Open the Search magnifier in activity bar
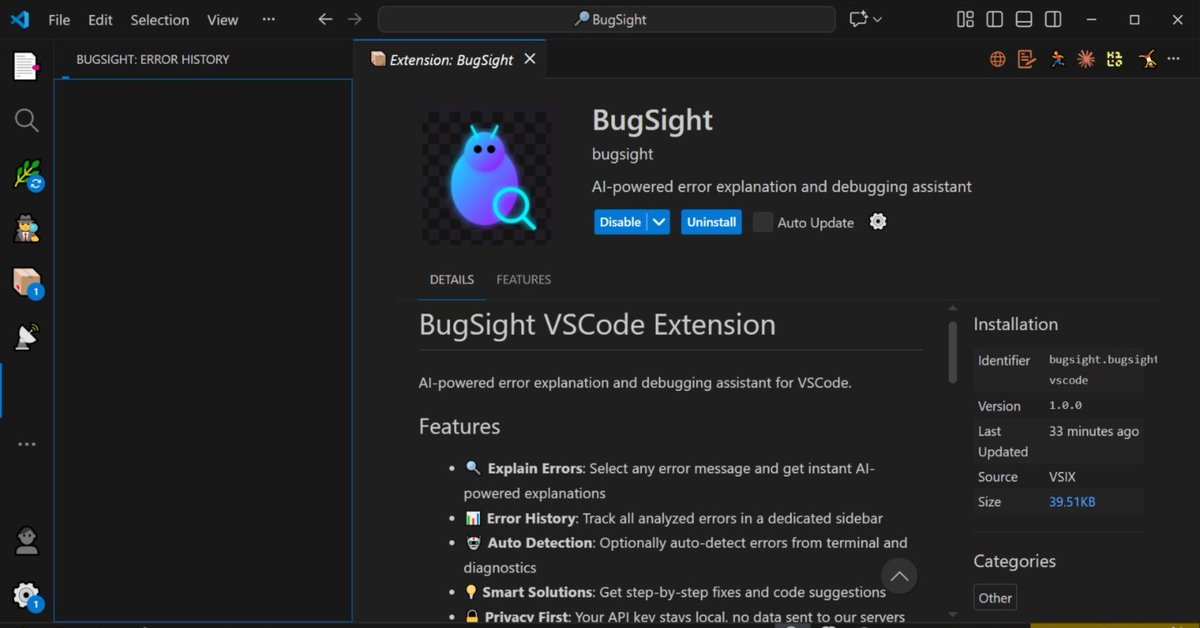 [26, 121]
